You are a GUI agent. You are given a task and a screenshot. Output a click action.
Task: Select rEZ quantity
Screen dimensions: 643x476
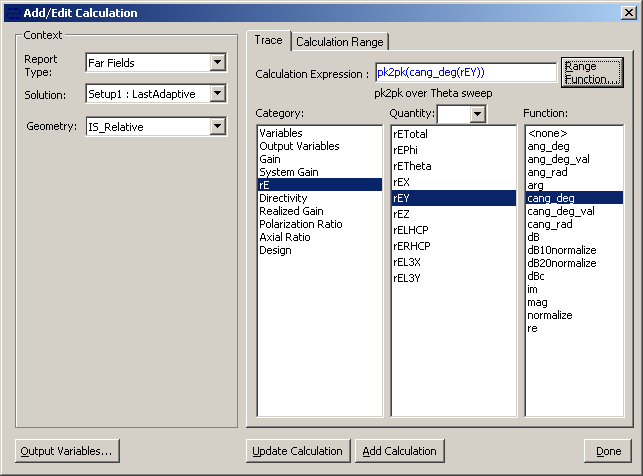454,214
